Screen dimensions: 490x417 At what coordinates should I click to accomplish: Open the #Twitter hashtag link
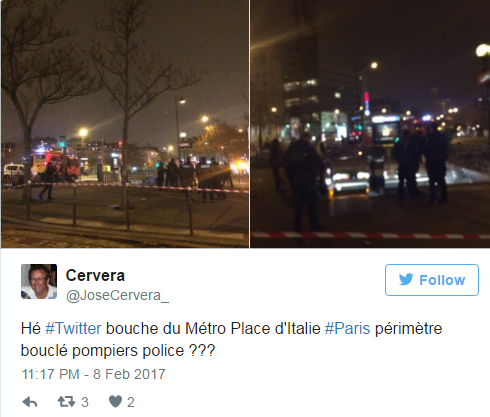73,328
